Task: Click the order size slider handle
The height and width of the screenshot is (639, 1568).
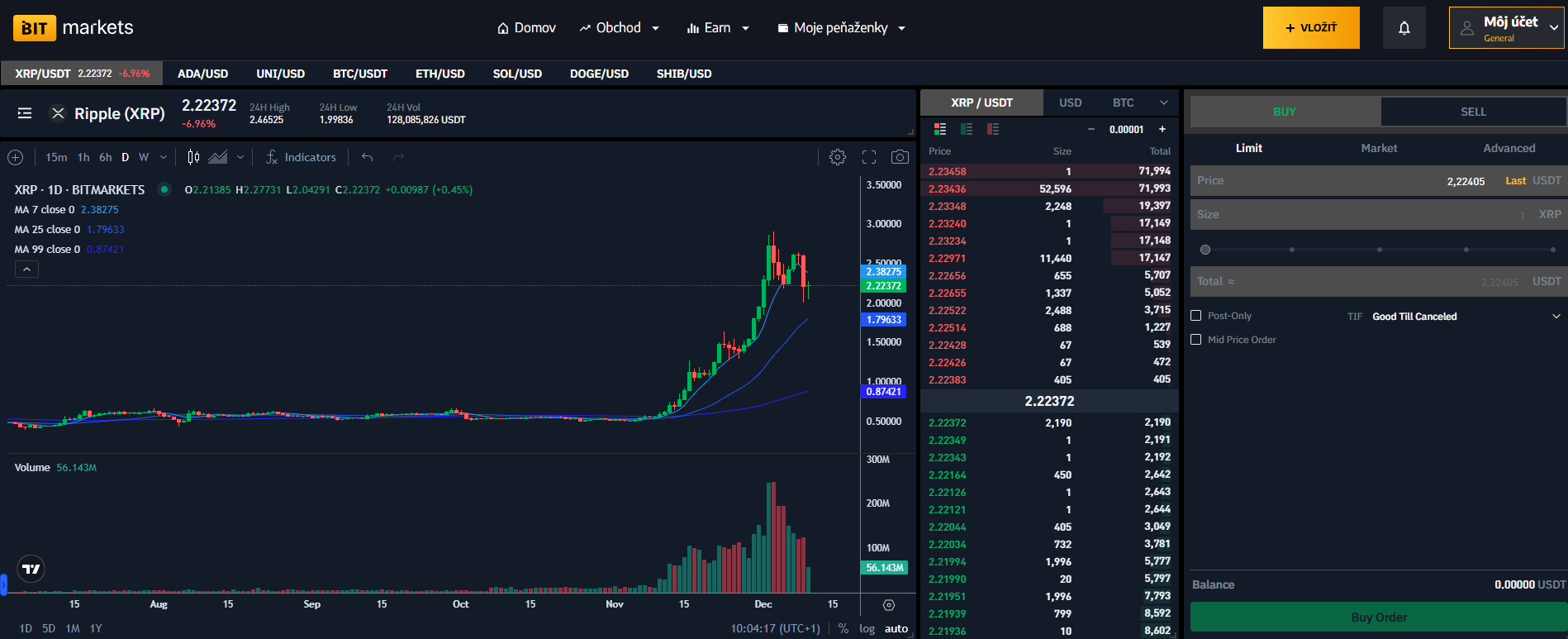Action: [1205, 250]
